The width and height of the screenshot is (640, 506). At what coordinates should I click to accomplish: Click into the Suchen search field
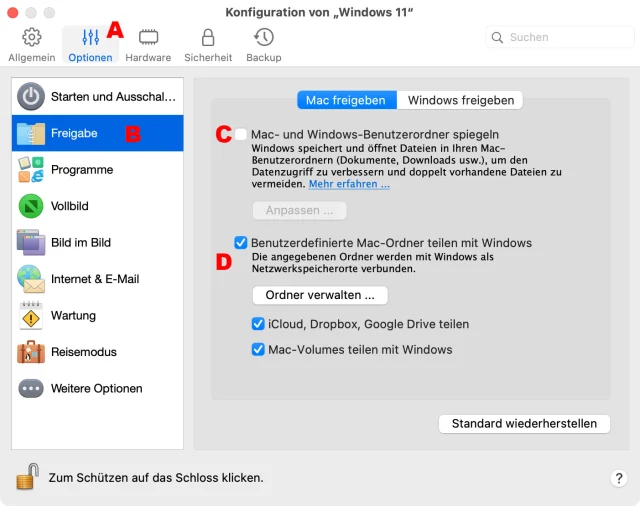(560, 38)
